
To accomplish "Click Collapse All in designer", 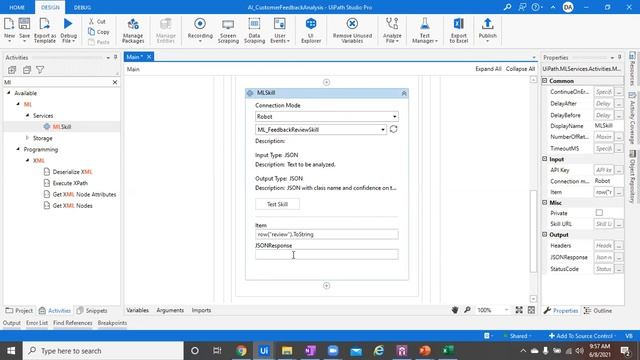I will (520, 69).
